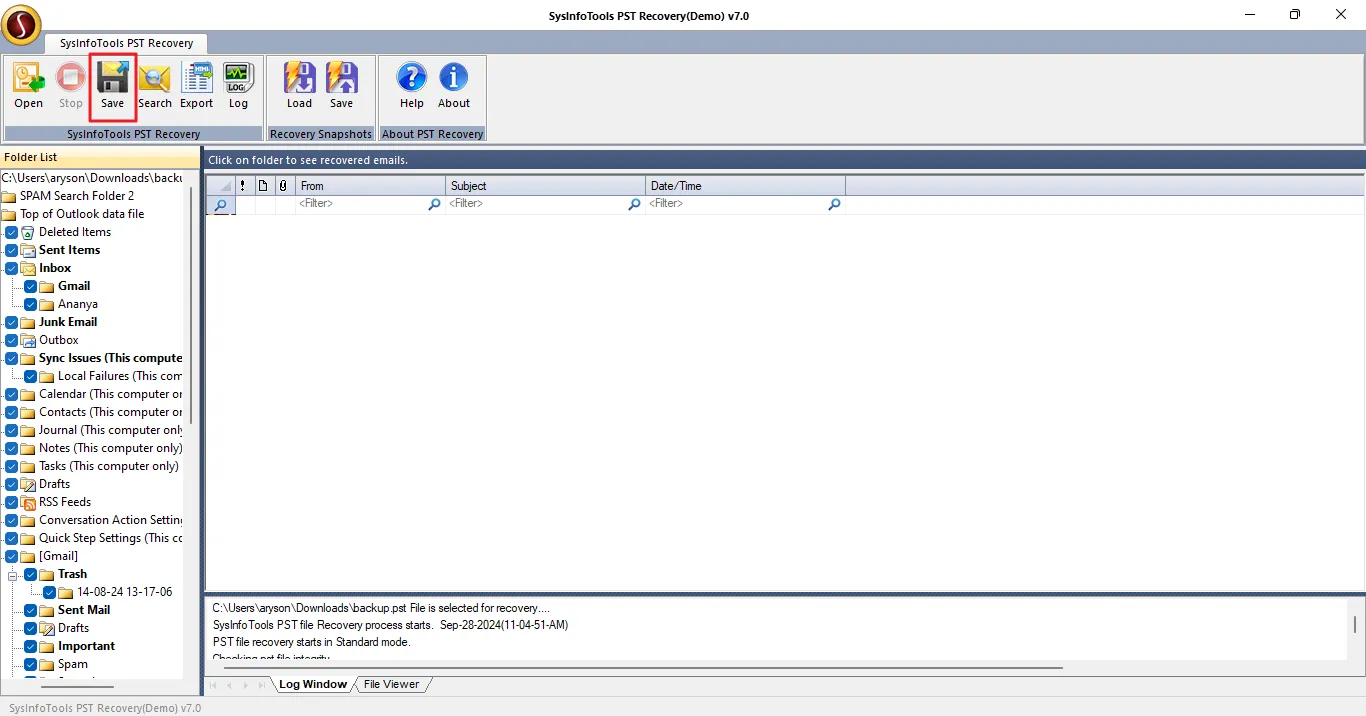
Task: Toggle the Important folder checkbox
Action: pos(31,646)
